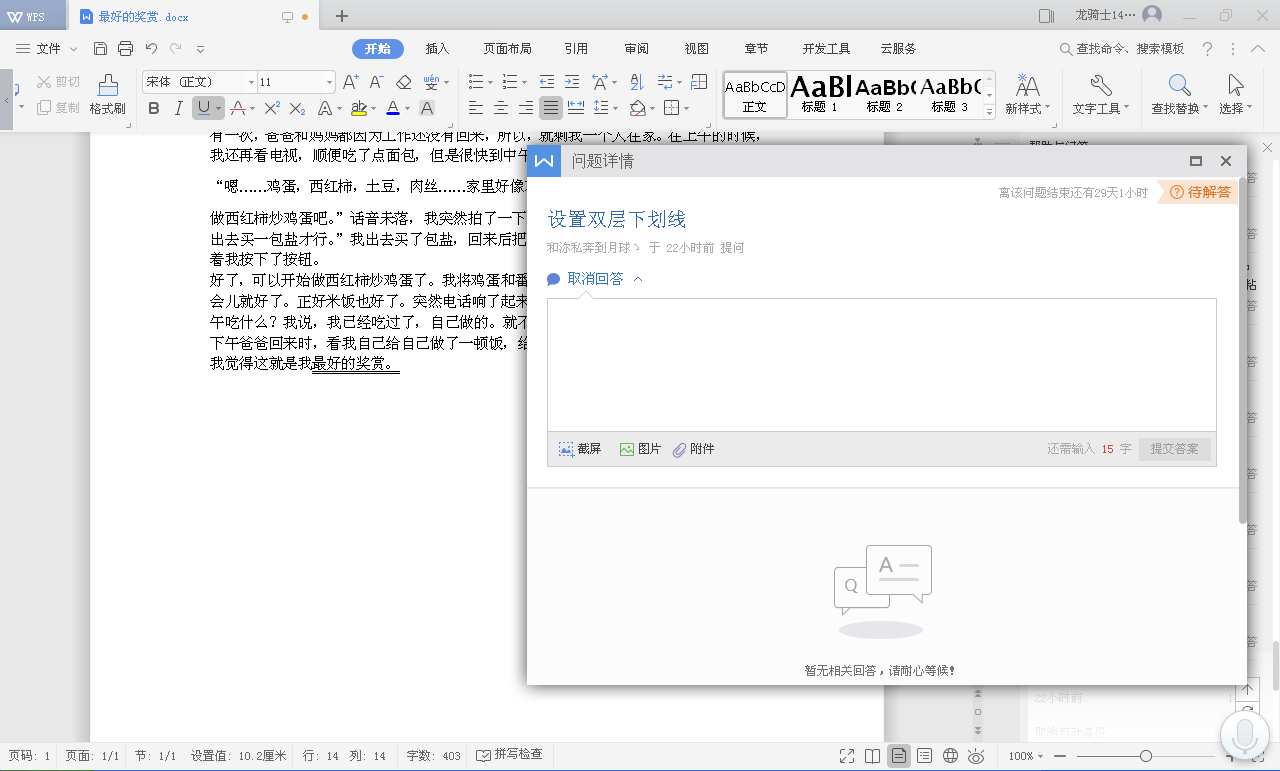This screenshot has height=771, width=1280.
Task: Click the Format Painter (格式刷) tool
Action: click(x=107, y=95)
